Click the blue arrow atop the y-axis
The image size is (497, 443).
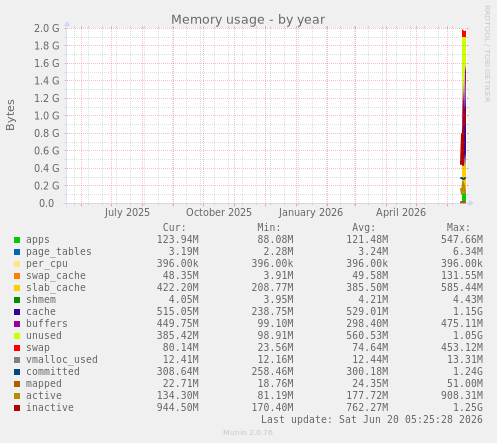(67, 24)
